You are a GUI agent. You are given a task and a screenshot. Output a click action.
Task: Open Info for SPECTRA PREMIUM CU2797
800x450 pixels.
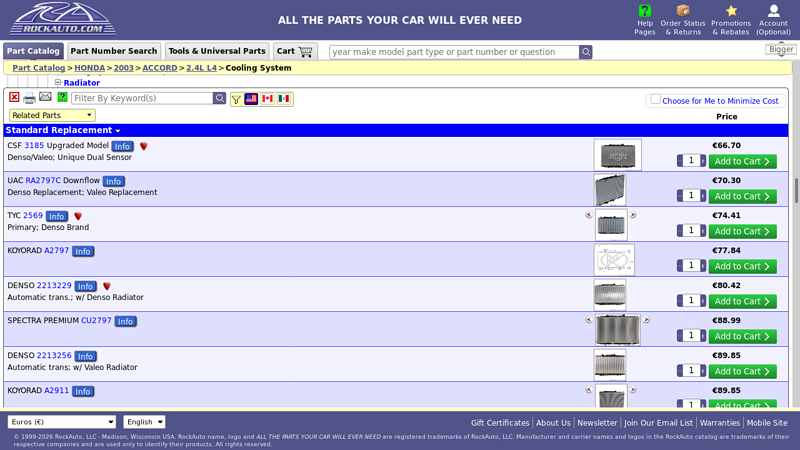click(125, 321)
